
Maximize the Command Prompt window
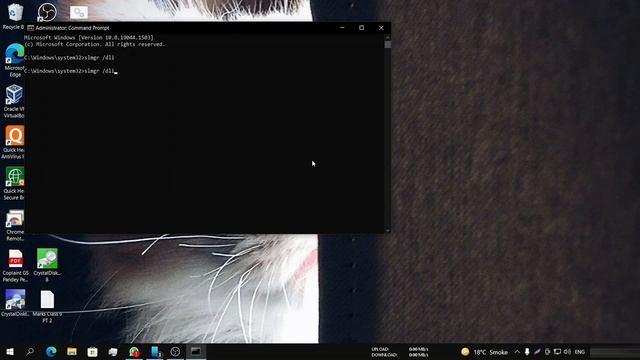[x=362, y=28]
